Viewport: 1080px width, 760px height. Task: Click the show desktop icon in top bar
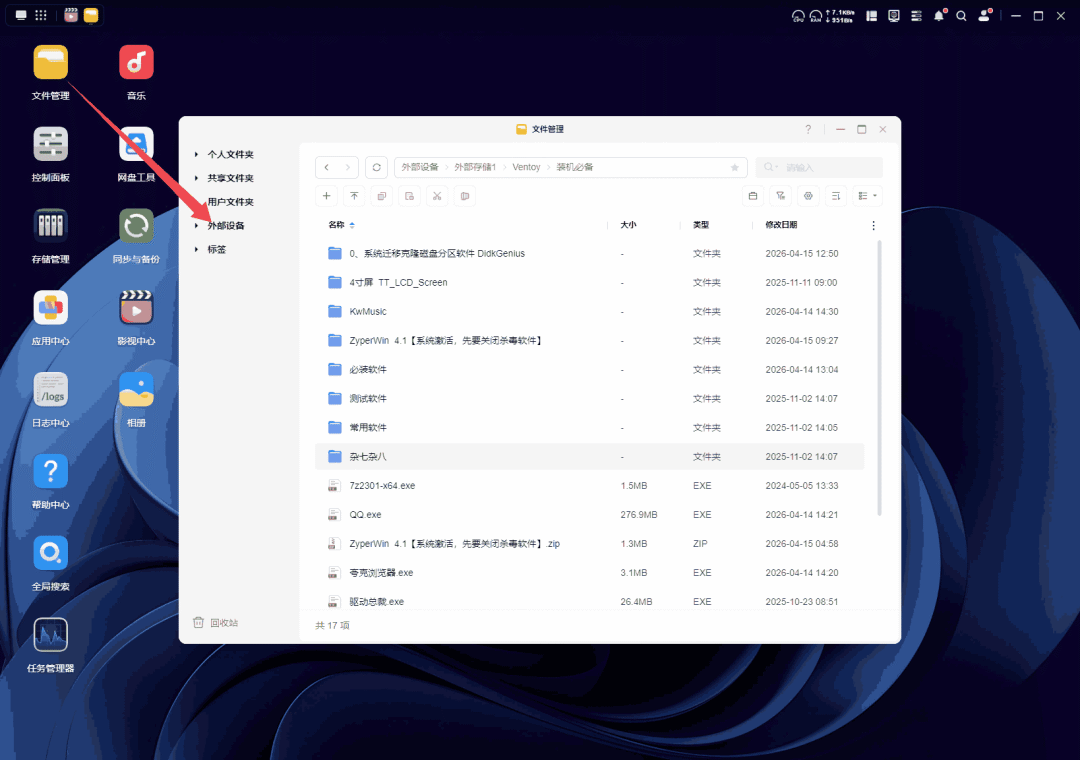(x=21, y=15)
